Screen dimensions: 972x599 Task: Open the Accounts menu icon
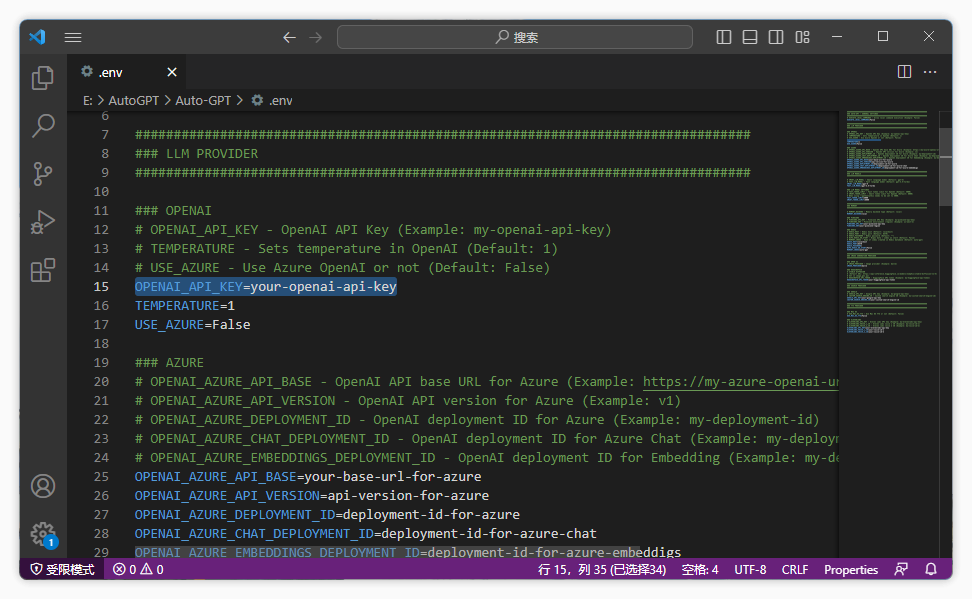pyautogui.click(x=43, y=487)
